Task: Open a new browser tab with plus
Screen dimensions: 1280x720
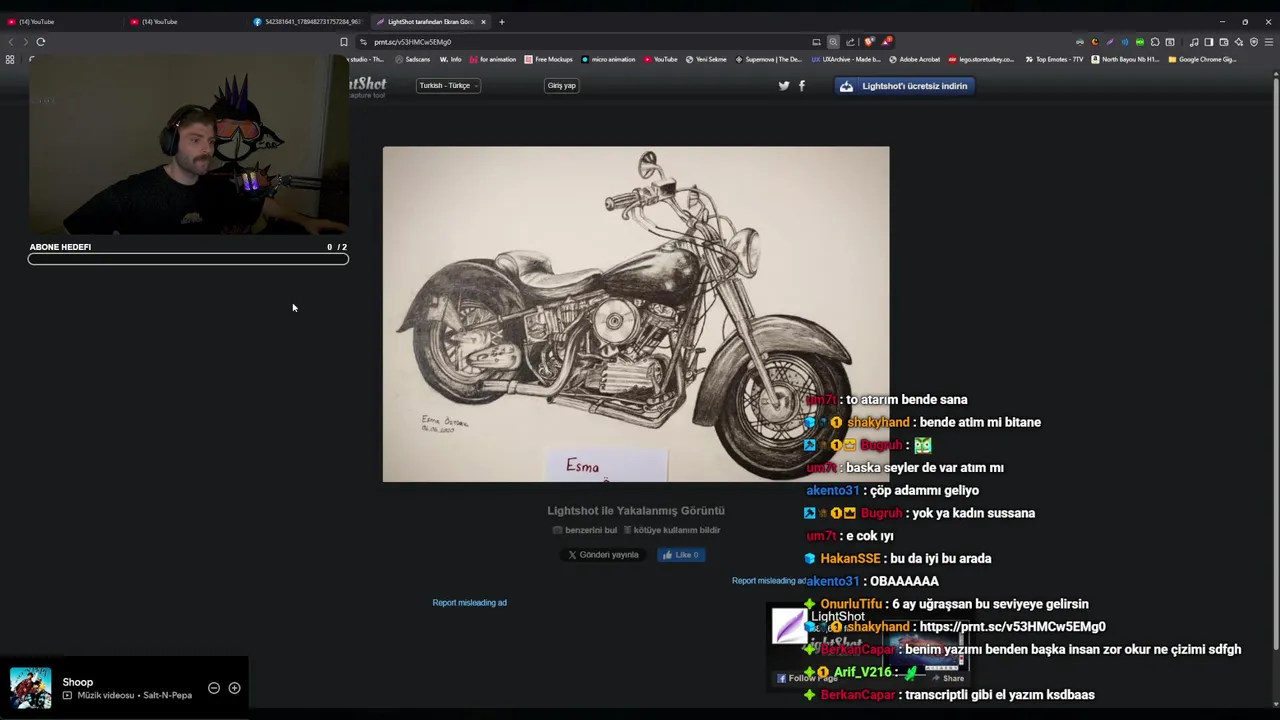Action: [502, 21]
